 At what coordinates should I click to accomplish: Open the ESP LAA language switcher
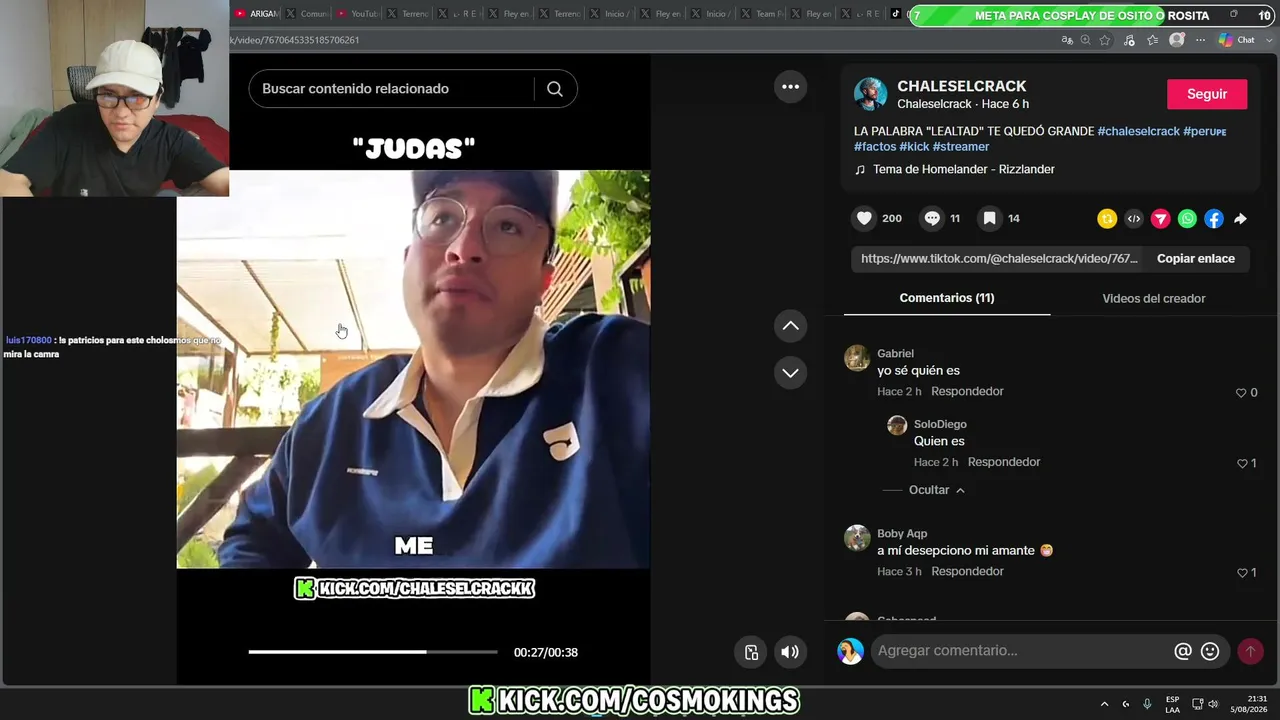tap(1172, 704)
